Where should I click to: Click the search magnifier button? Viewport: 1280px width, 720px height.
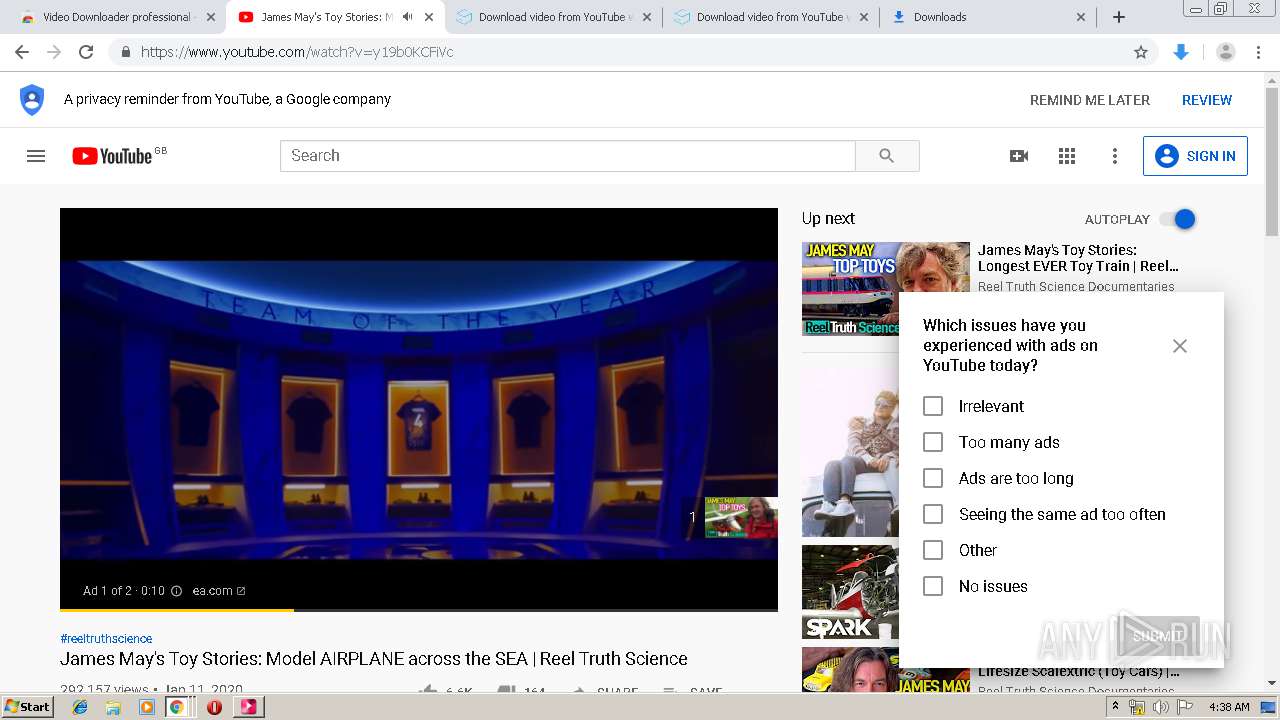(887, 156)
